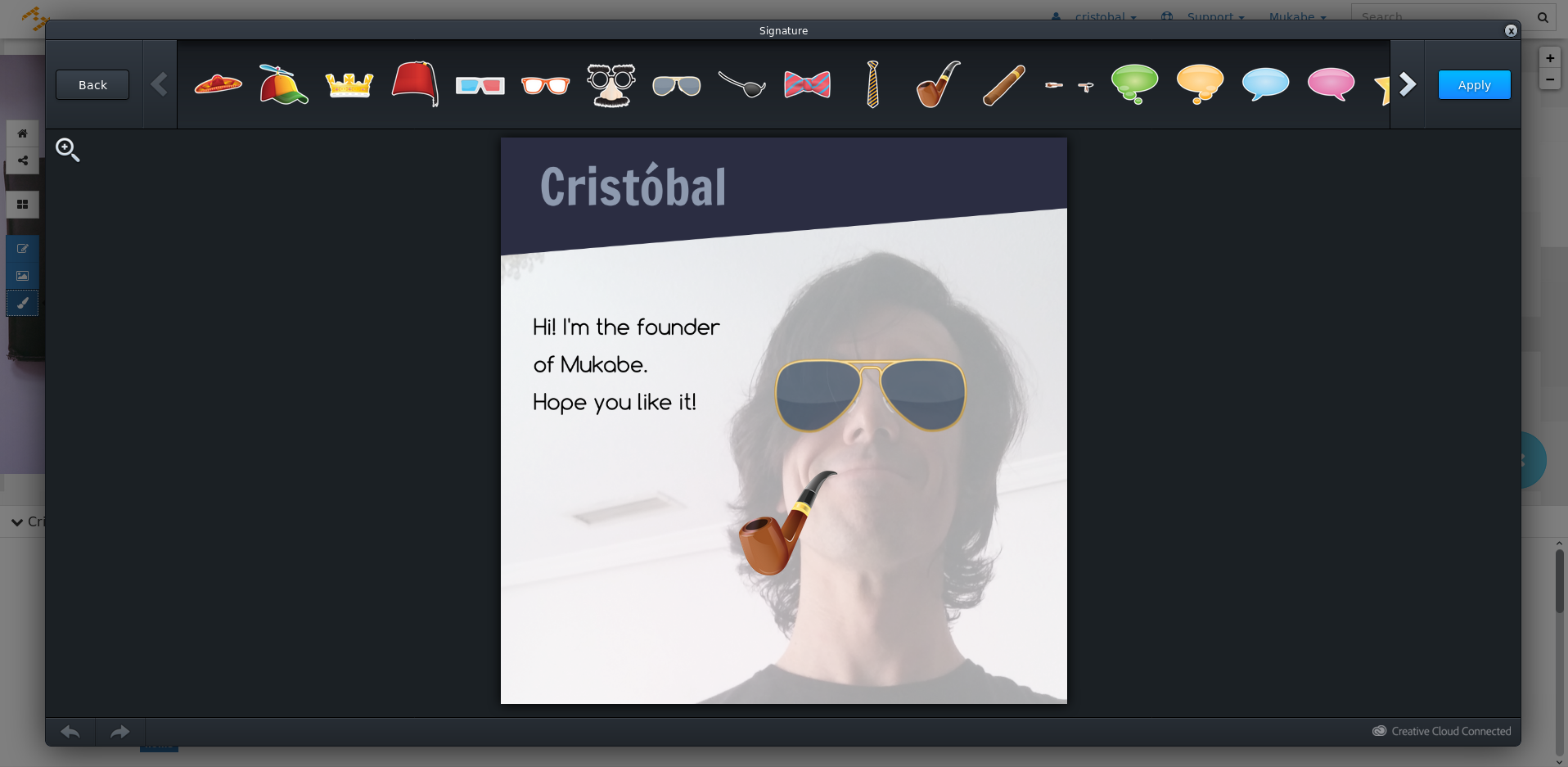
Task: Add the green thought bubble sticker
Action: click(x=1135, y=83)
